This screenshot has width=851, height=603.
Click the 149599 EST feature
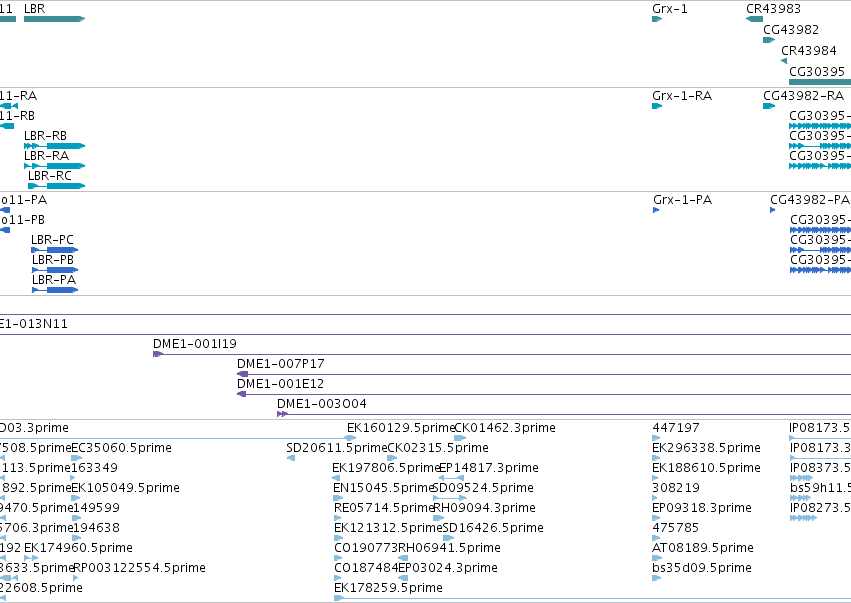pos(77,518)
